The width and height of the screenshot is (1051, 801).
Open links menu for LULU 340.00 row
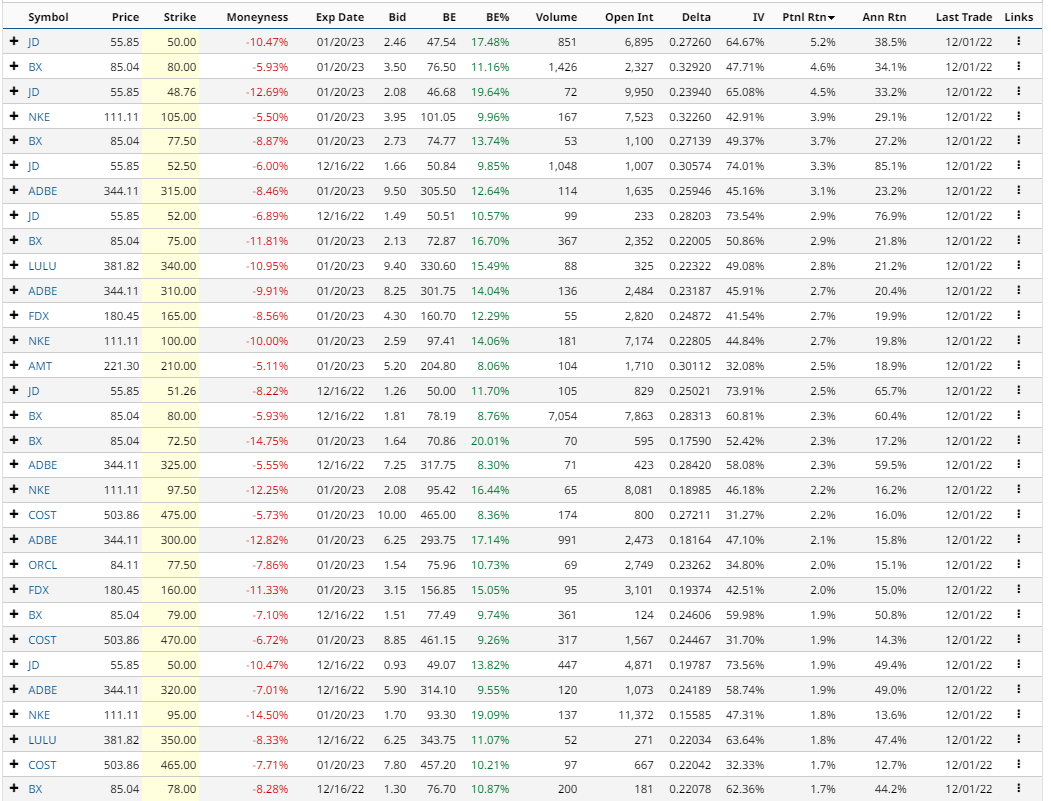(1018, 266)
